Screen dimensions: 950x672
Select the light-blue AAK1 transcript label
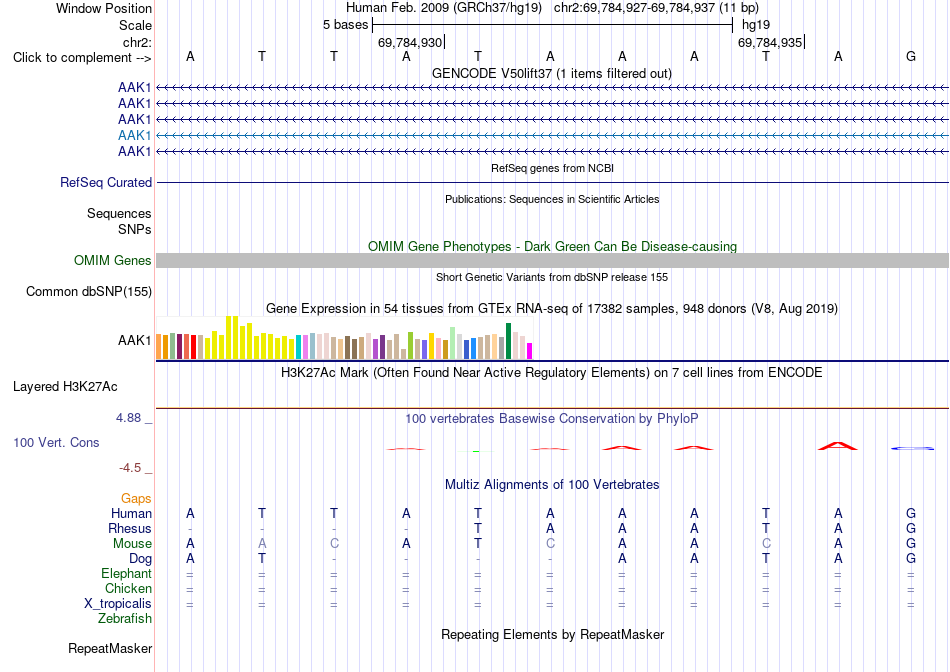[135, 135]
